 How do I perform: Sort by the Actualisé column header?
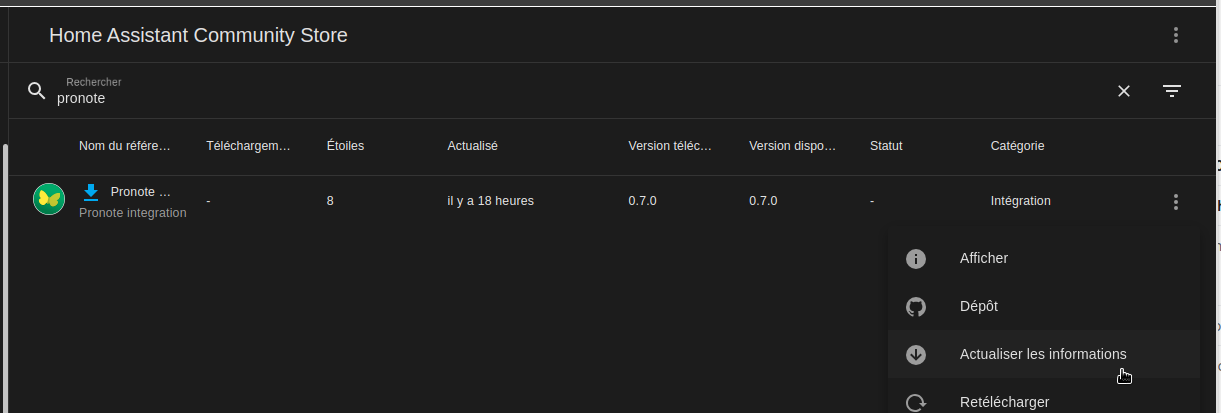pos(472,146)
